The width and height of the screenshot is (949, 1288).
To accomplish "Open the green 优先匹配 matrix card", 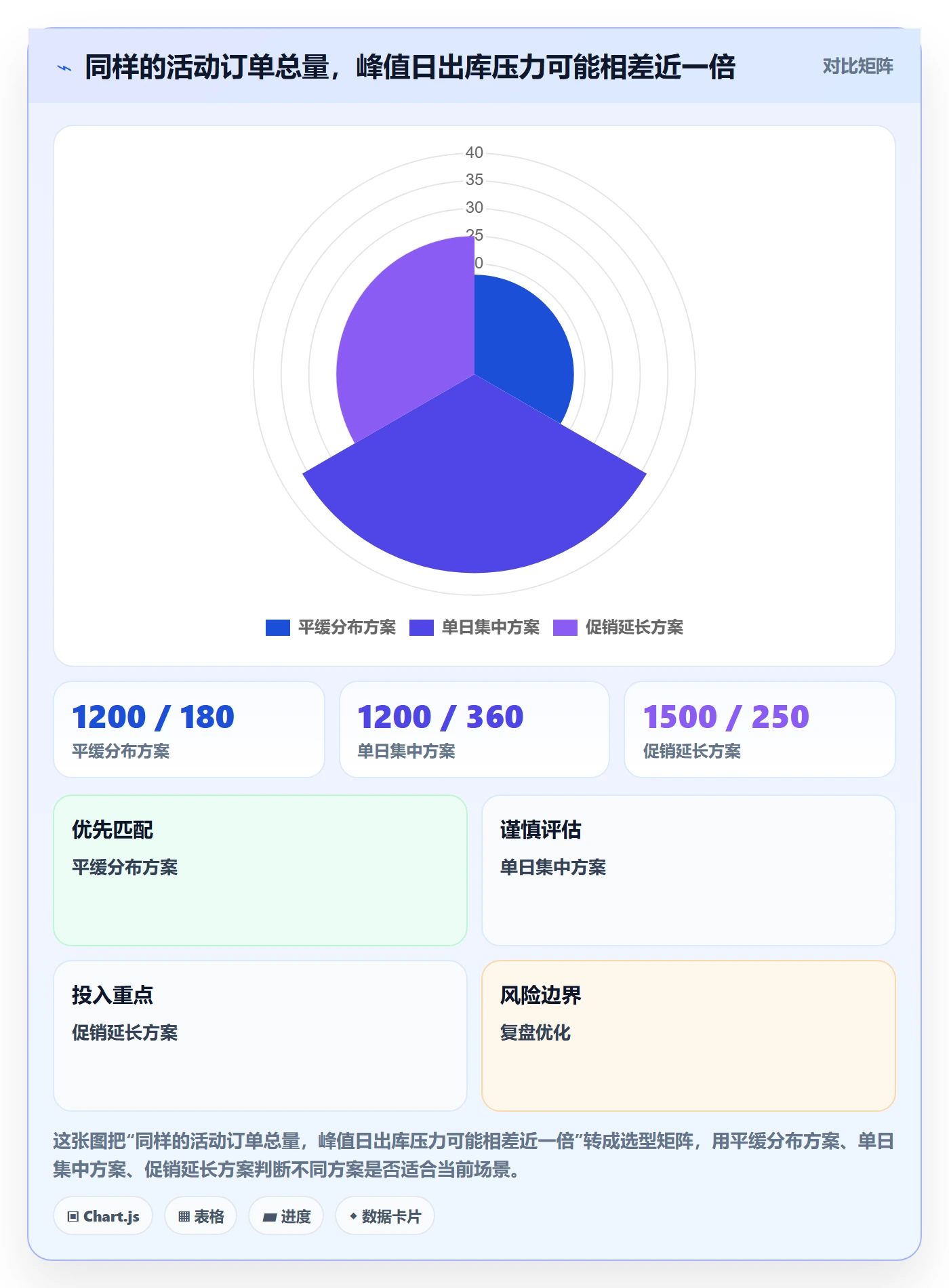I will pyautogui.click(x=260, y=870).
